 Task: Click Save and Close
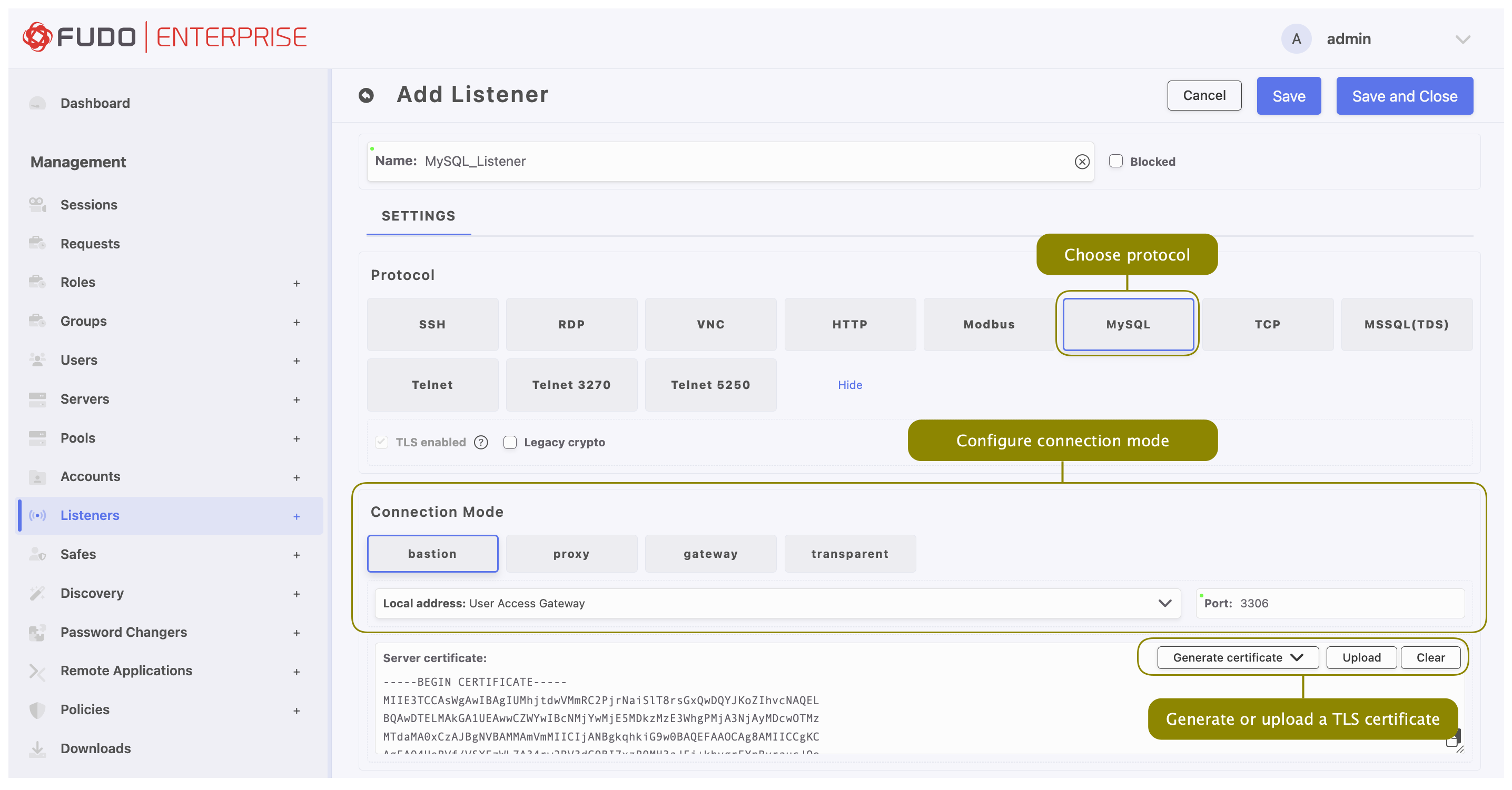click(1404, 96)
